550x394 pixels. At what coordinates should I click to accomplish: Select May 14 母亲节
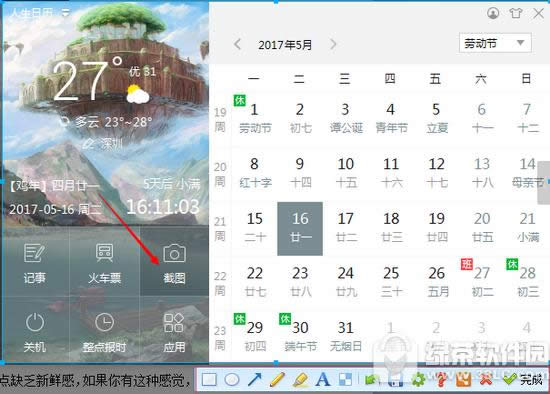[x=527, y=173]
